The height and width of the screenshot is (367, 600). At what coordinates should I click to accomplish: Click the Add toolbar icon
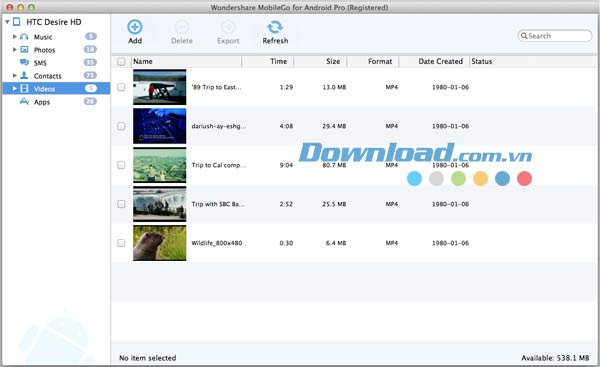(135, 27)
